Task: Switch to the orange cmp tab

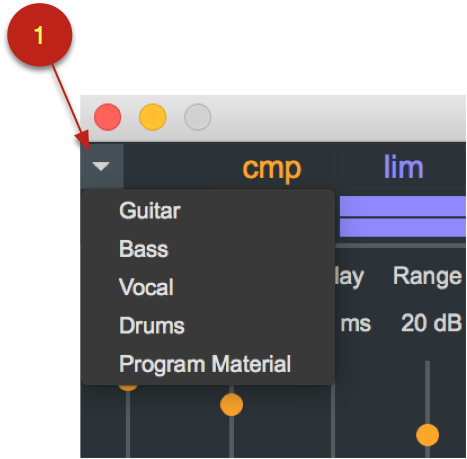Action: click(x=272, y=168)
